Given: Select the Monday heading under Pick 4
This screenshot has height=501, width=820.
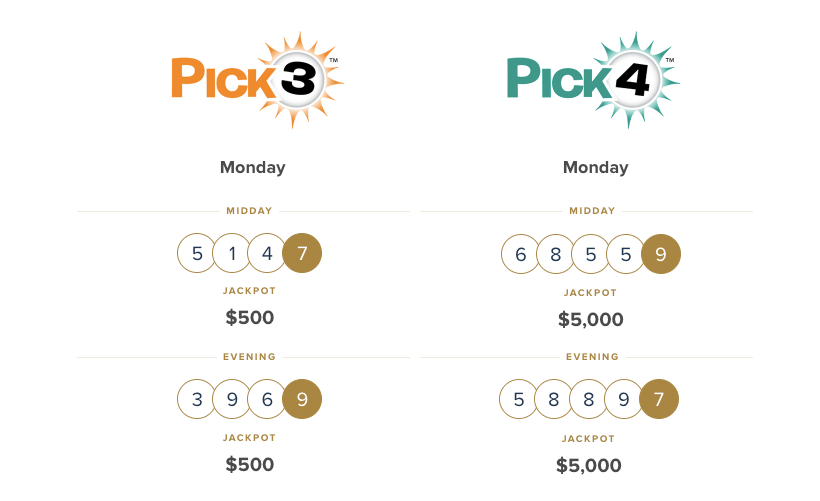Looking at the screenshot, I should coord(595,167).
